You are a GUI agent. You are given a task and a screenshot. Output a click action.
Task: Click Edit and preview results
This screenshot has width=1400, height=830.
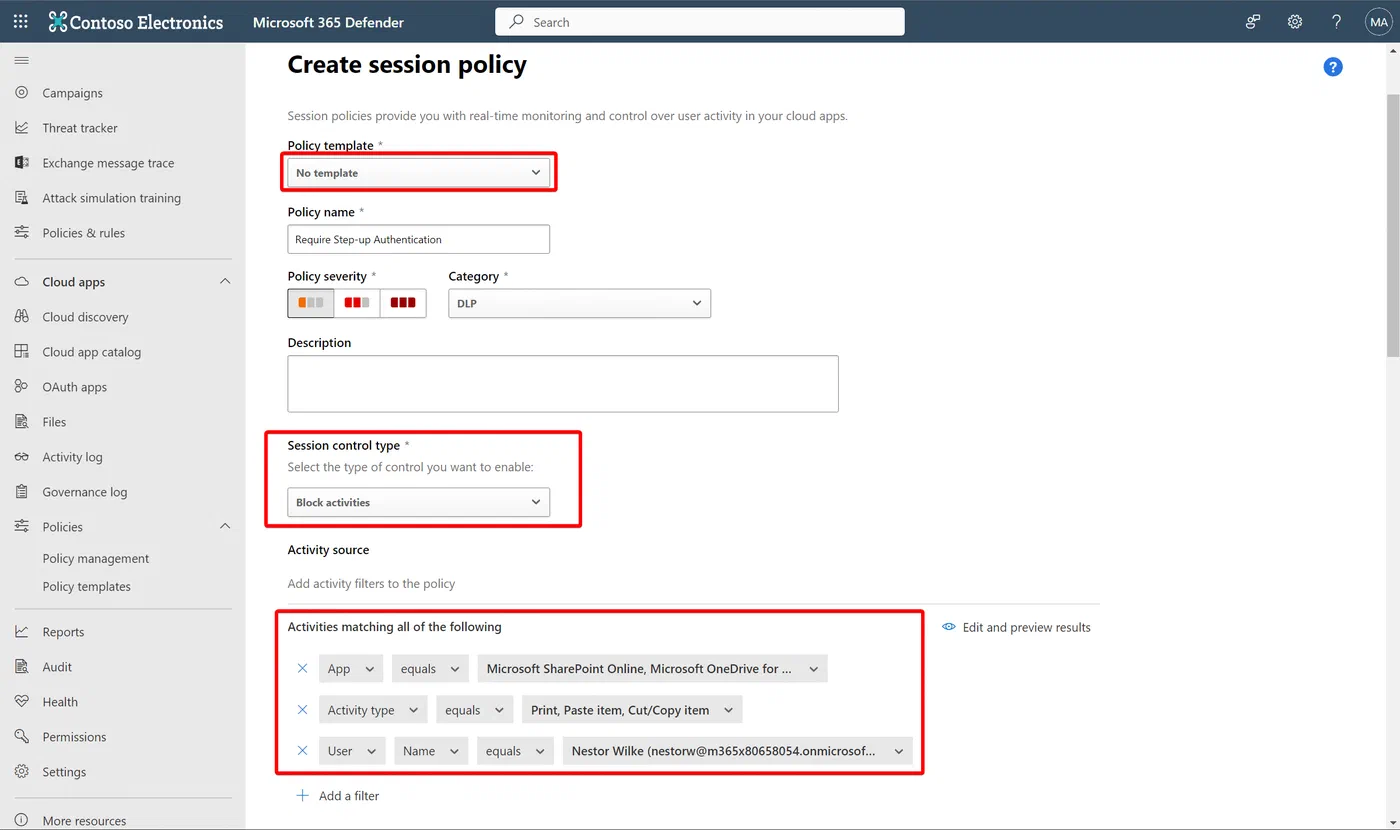(x=1016, y=628)
